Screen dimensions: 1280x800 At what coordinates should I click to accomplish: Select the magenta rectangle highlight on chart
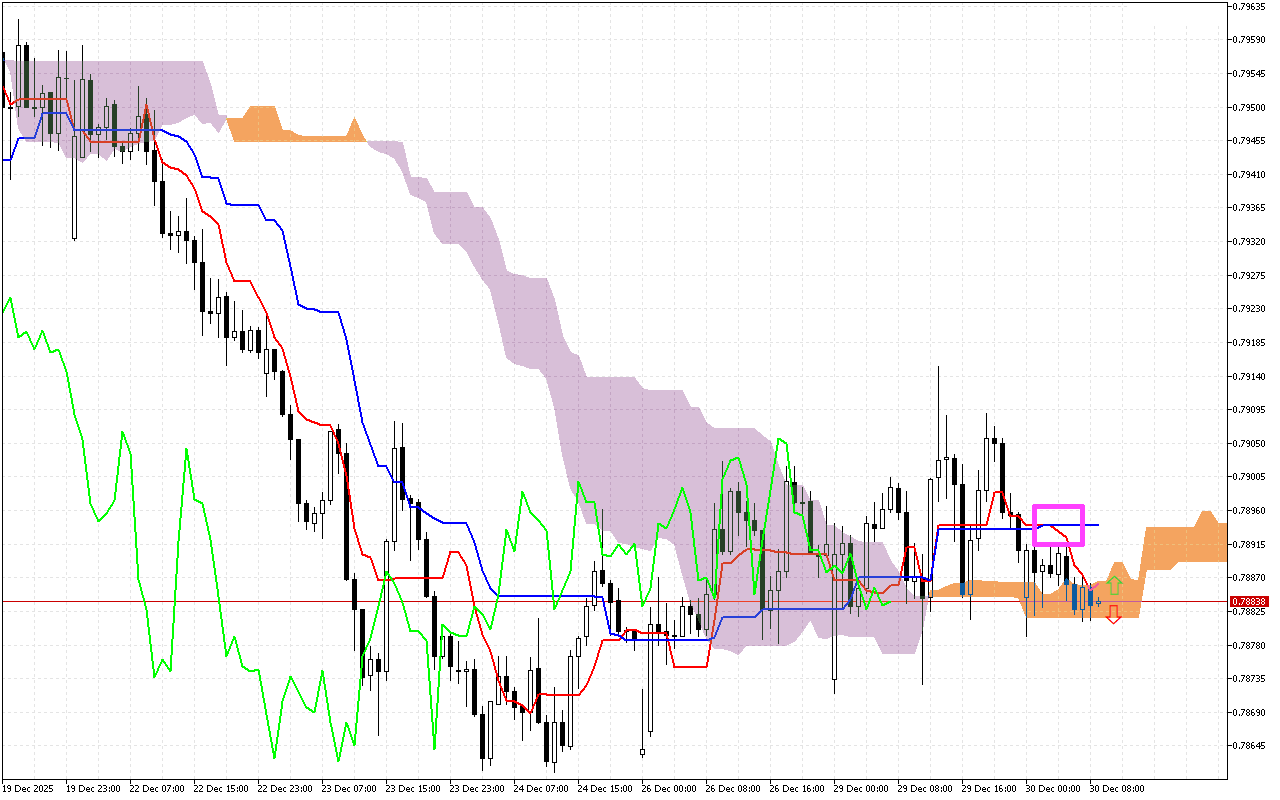[x=1058, y=525]
